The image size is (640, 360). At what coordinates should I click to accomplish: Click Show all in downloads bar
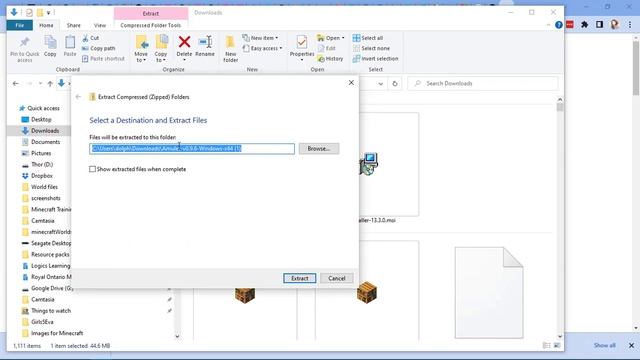click(604, 346)
